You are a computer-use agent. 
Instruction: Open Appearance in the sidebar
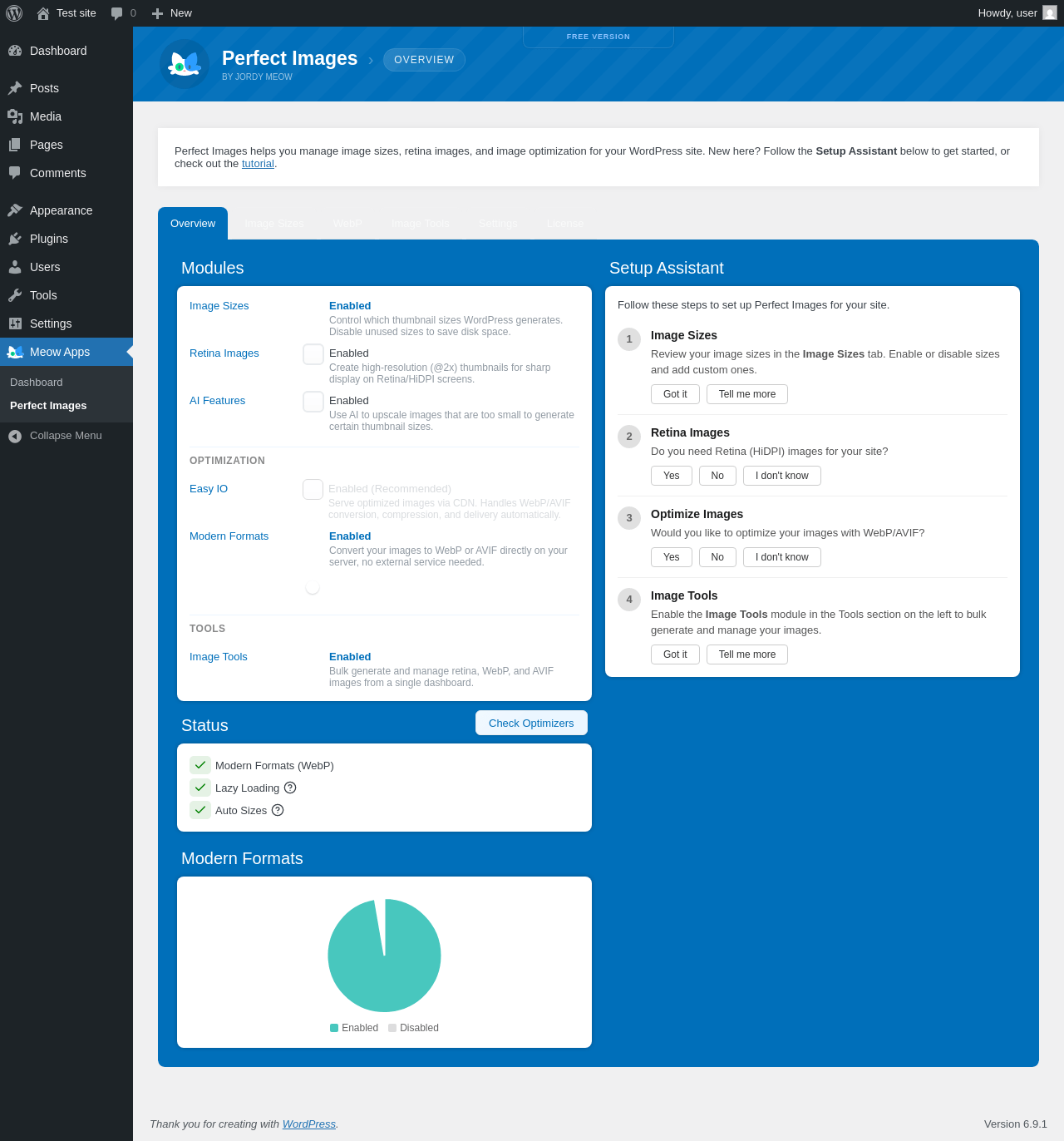pos(61,210)
